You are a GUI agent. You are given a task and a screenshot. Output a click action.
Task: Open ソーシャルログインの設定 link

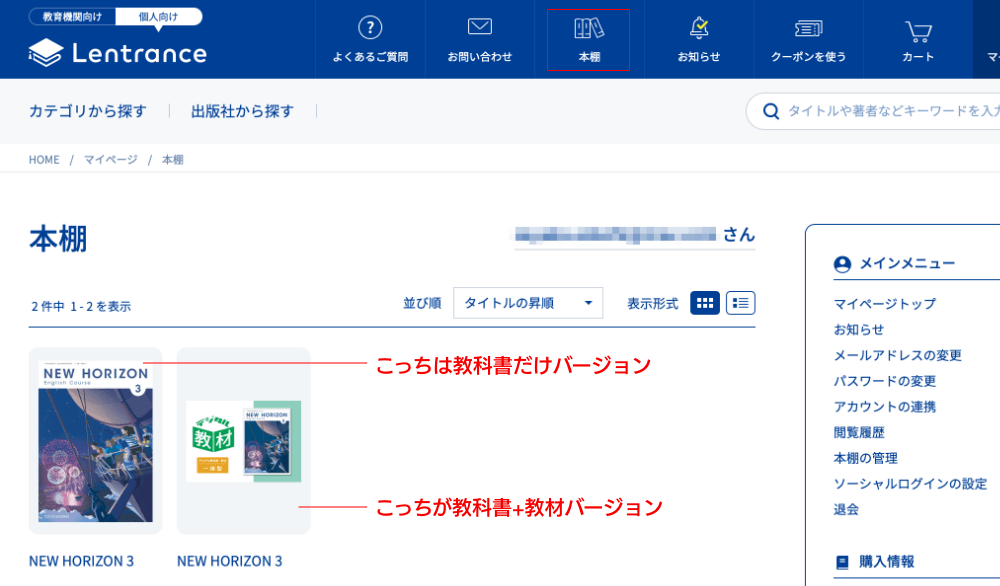click(910, 483)
